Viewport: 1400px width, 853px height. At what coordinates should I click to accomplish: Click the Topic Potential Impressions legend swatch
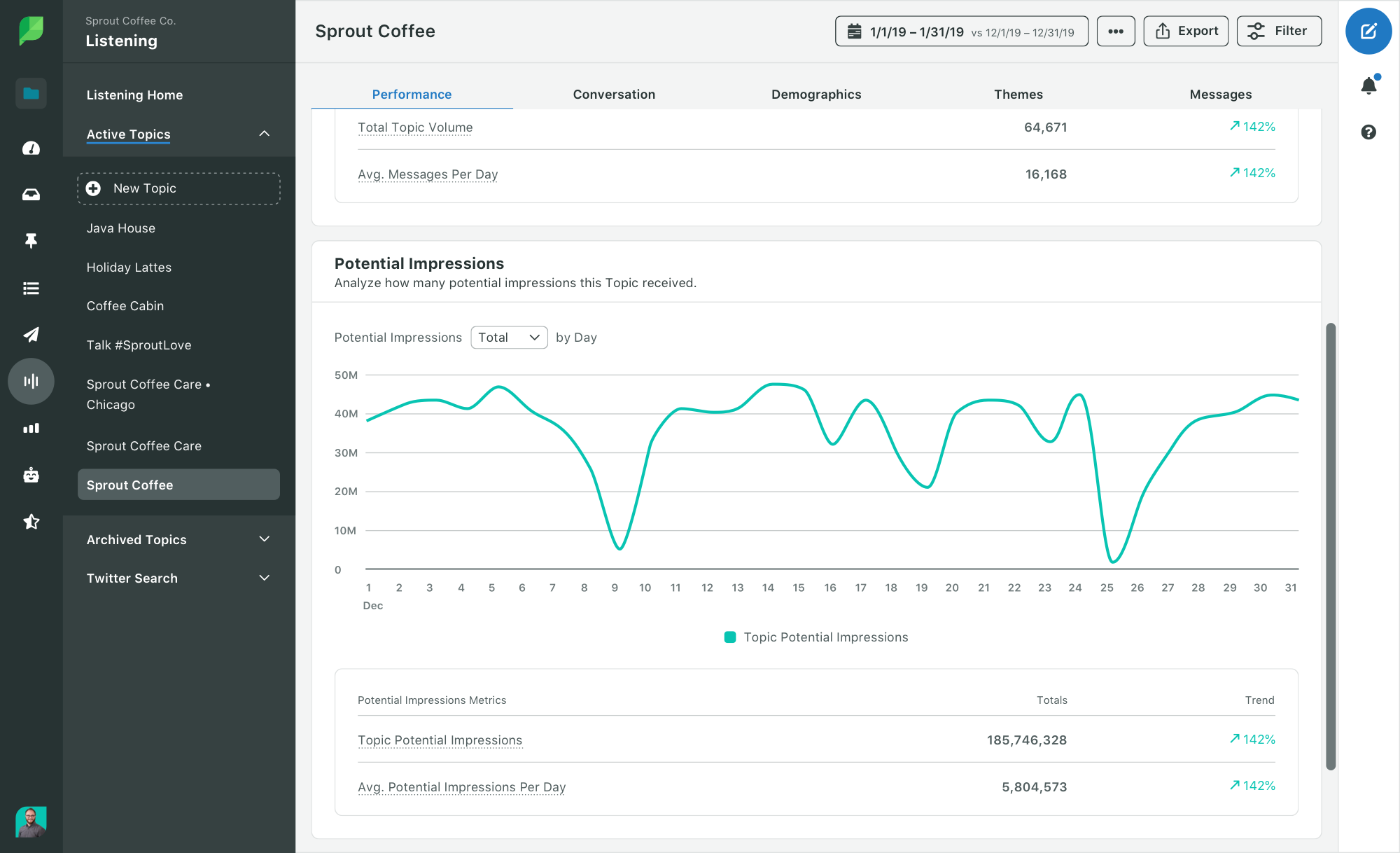point(729,637)
